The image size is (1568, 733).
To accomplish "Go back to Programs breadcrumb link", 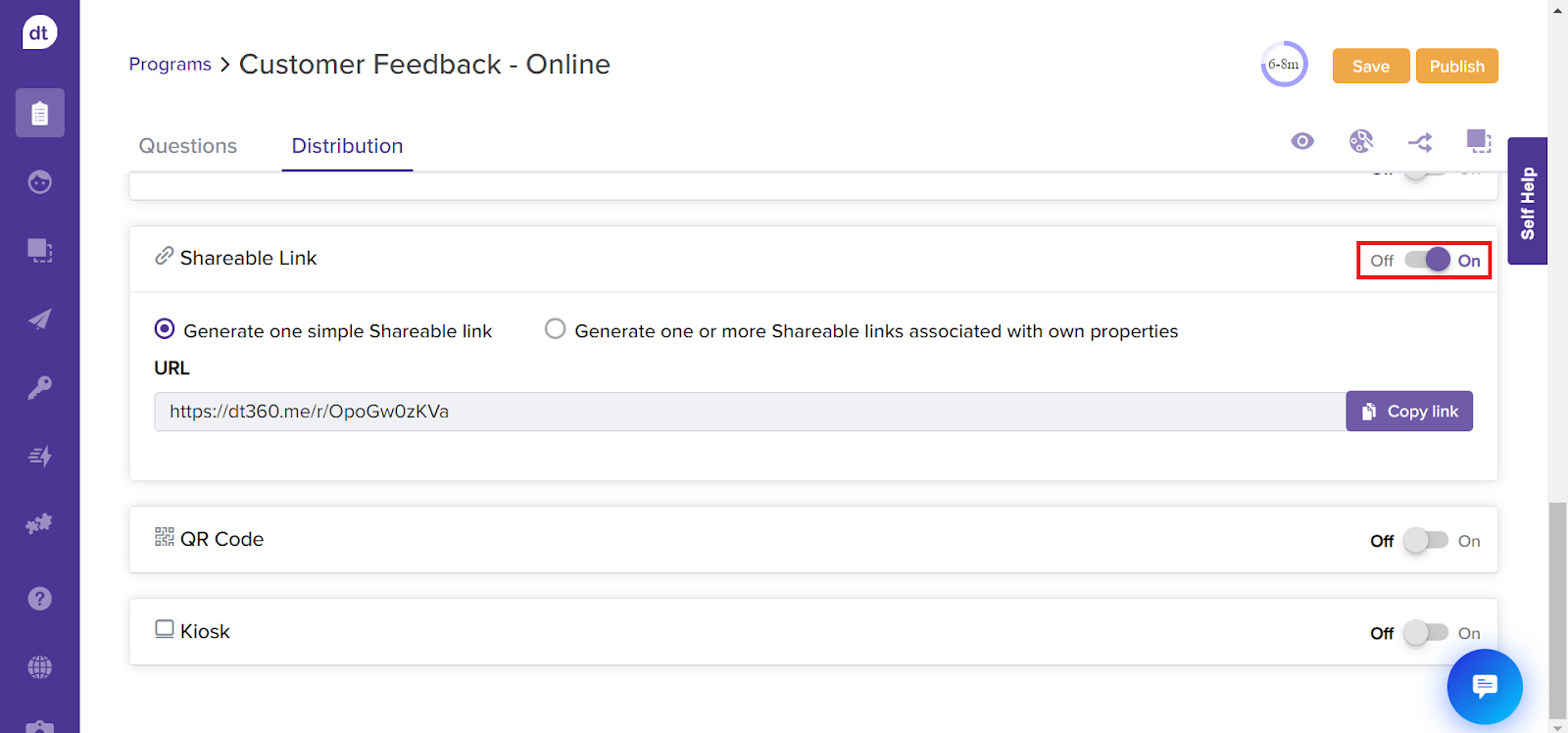I will pyautogui.click(x=171, y=65).
